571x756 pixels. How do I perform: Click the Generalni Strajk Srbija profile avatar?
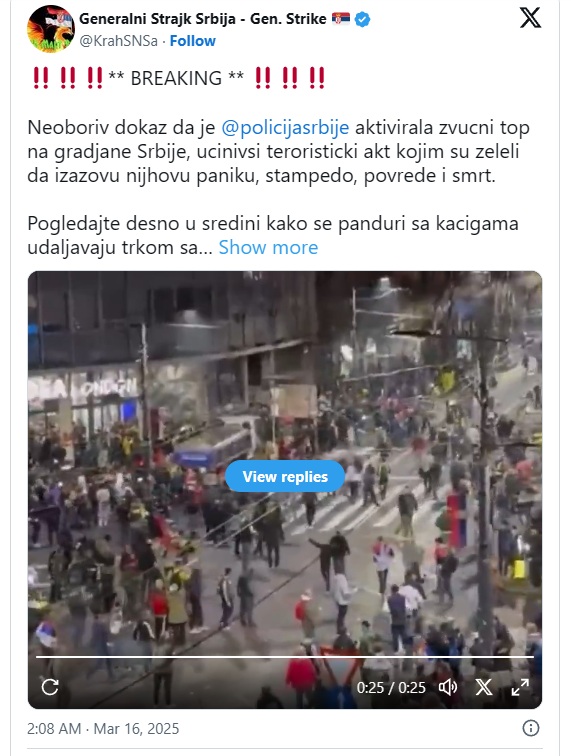coord(51,29)
